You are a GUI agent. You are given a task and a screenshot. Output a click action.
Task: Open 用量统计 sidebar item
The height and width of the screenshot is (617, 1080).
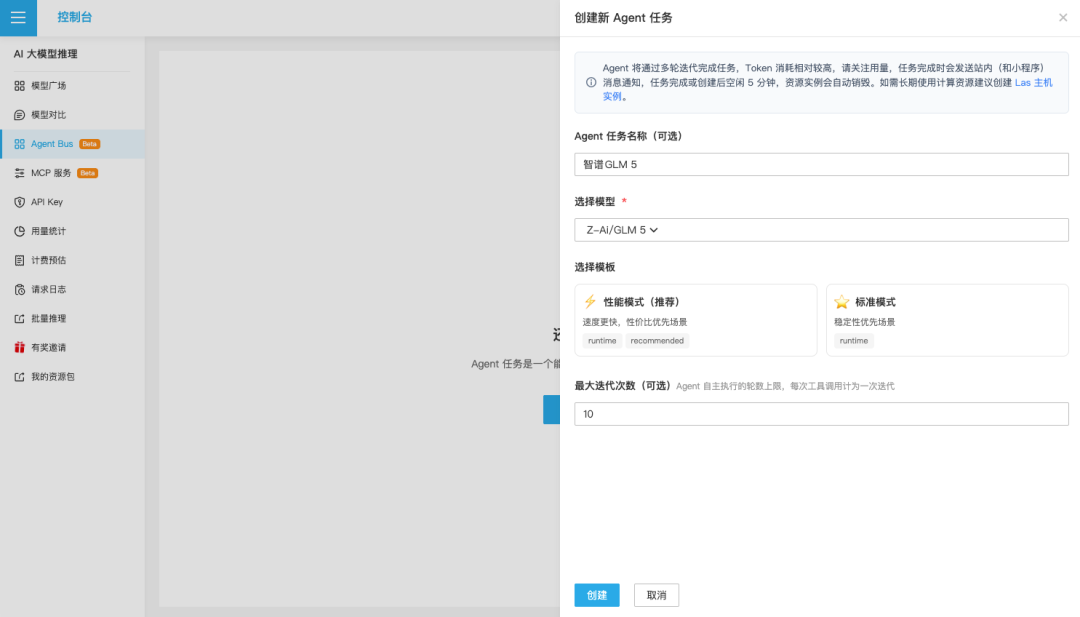pyautogui.click(x=72, y=231)
